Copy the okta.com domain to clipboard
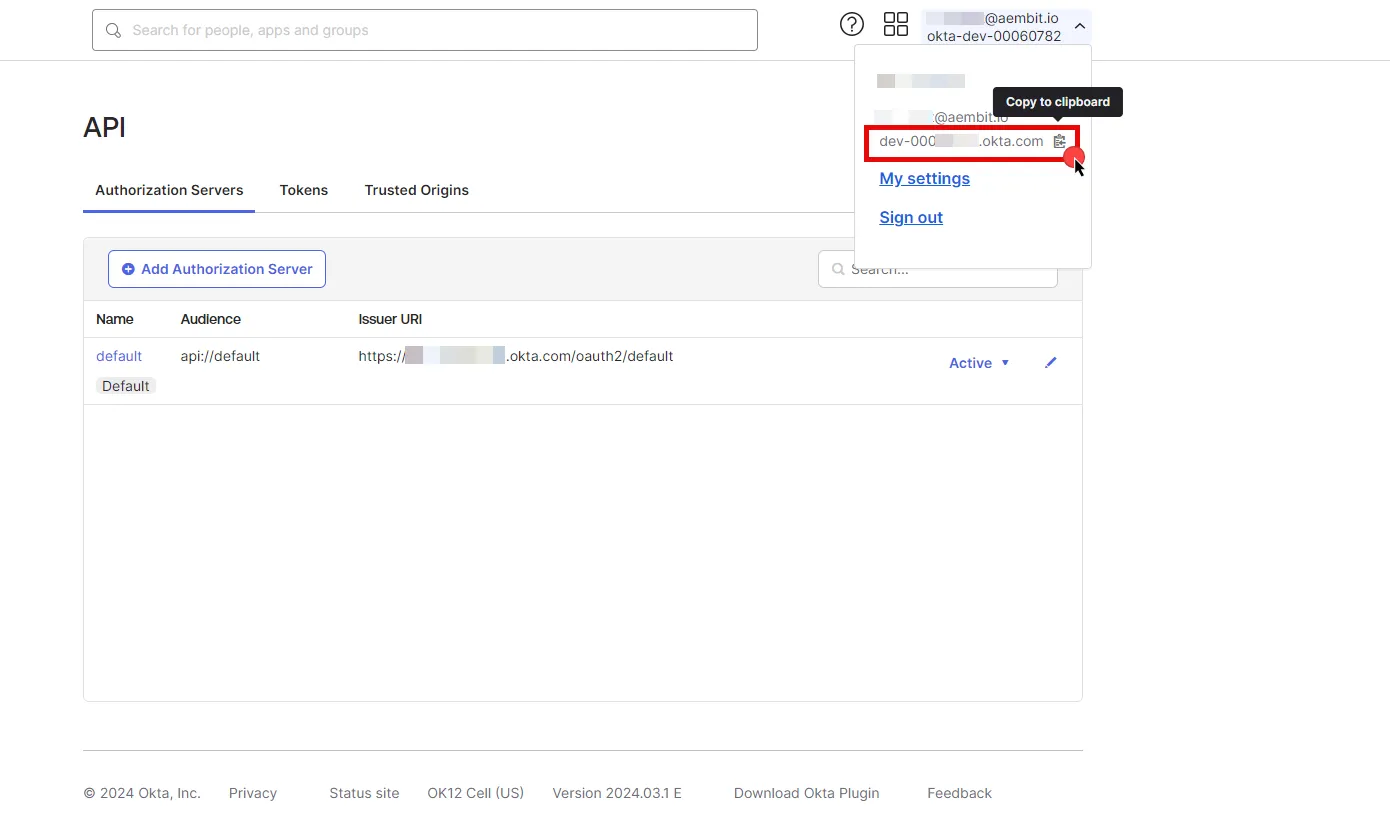The width and height of the screenshot is (1390, 818). point(1059,141)
